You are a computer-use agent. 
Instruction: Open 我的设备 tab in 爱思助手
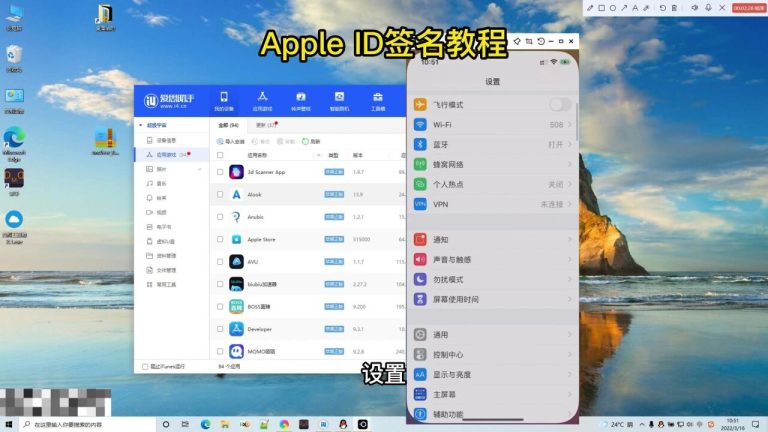224,101
